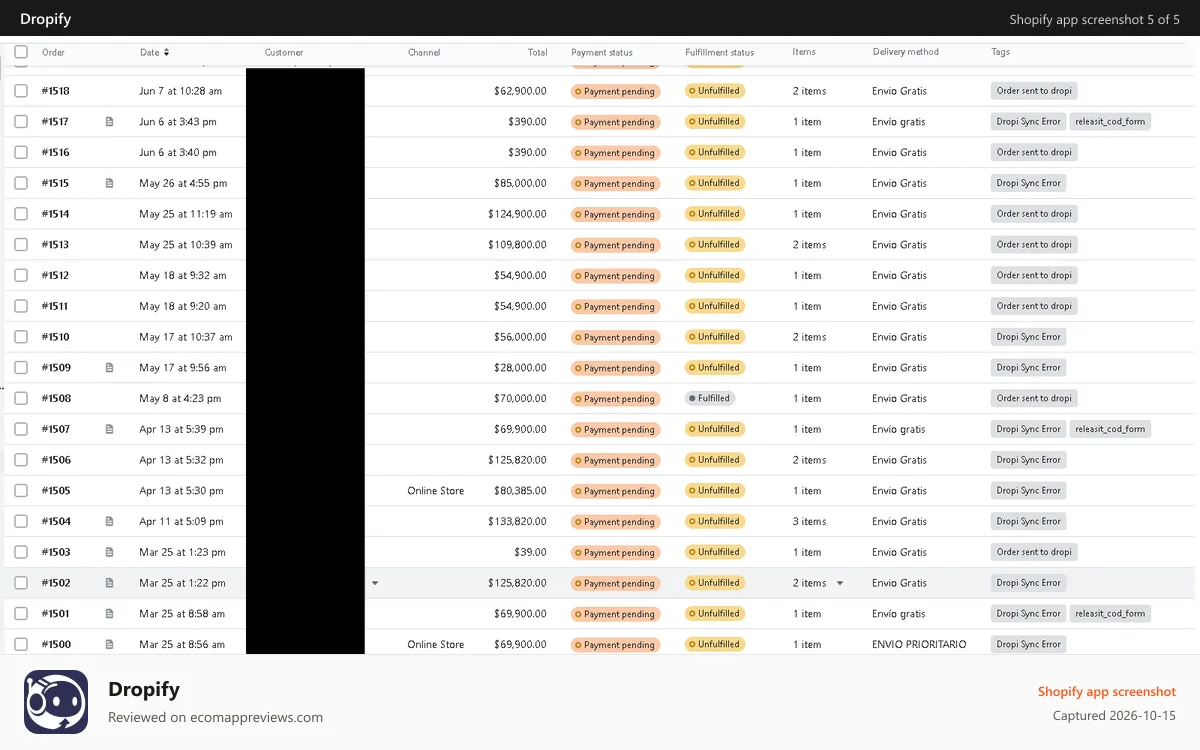Open order #1518 link
This screenshot has width=1200, height=750.
coord(56,91)
